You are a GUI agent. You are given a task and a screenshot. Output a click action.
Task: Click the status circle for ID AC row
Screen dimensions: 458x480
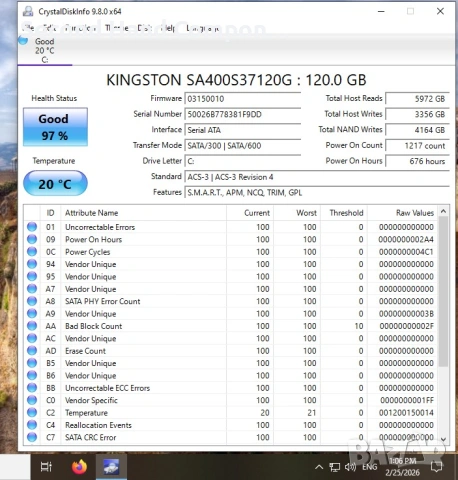32,338
